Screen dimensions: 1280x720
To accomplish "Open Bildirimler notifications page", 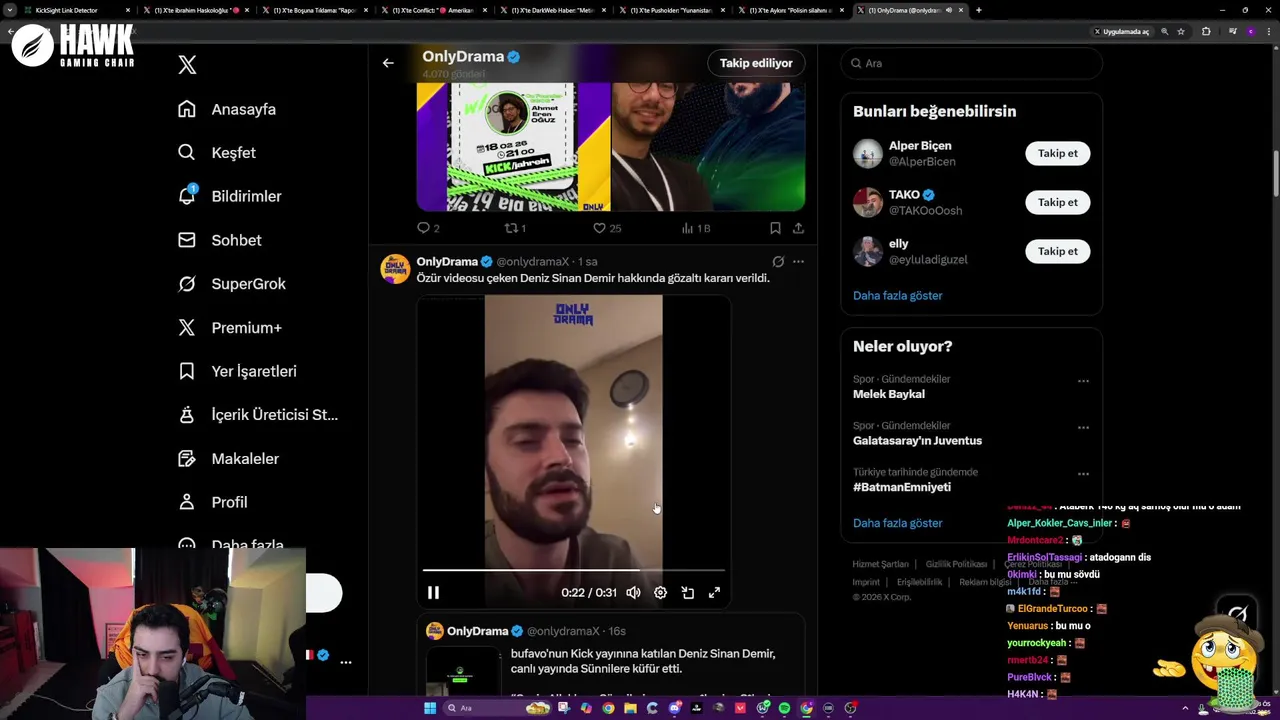I will tap(230, 196).
